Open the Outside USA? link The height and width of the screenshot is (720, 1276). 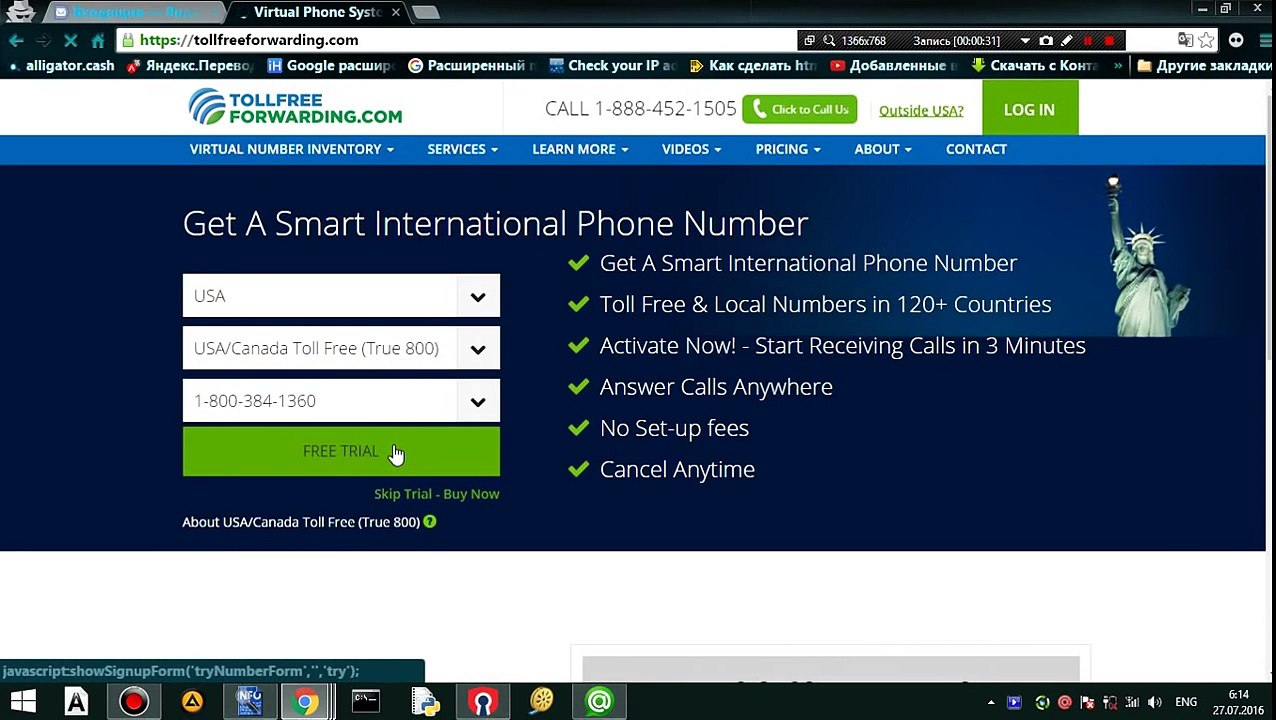[921, 110]
